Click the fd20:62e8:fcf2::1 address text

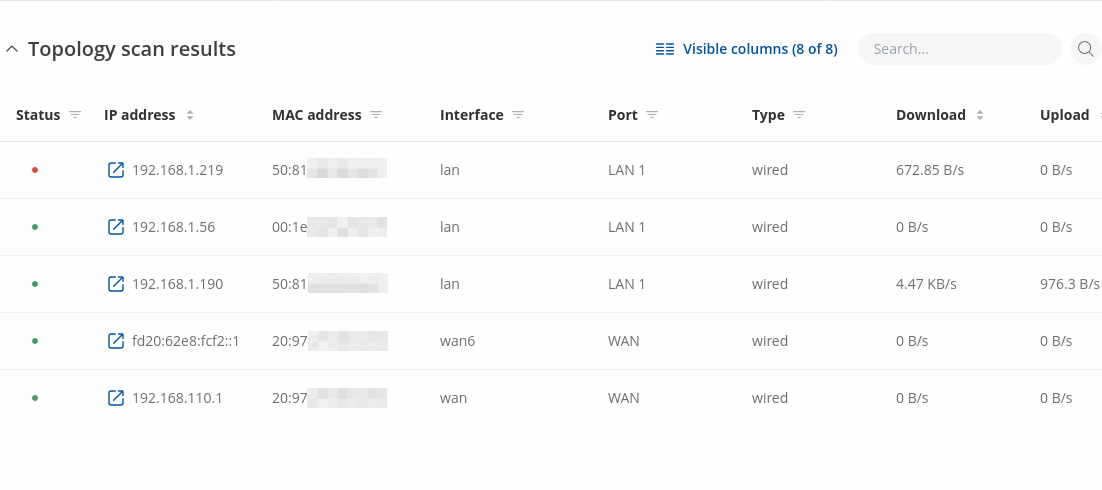pyautogui.click(x=185, y=341)
